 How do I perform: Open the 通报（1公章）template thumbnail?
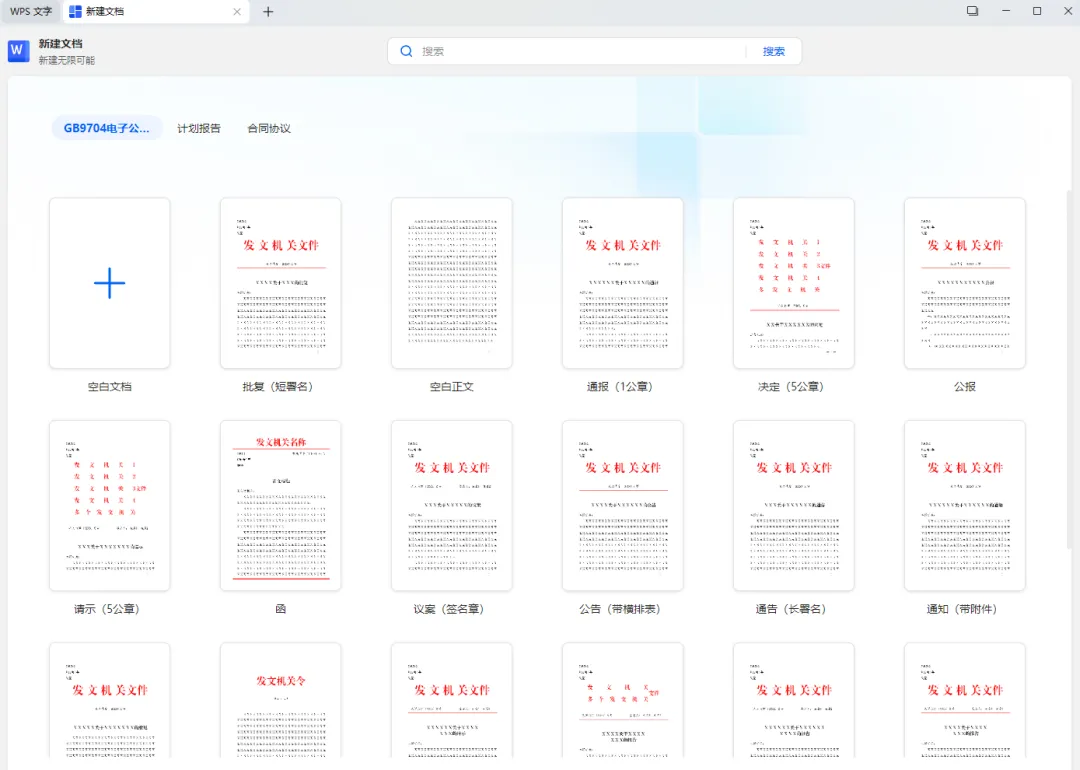tap(623, 283)
